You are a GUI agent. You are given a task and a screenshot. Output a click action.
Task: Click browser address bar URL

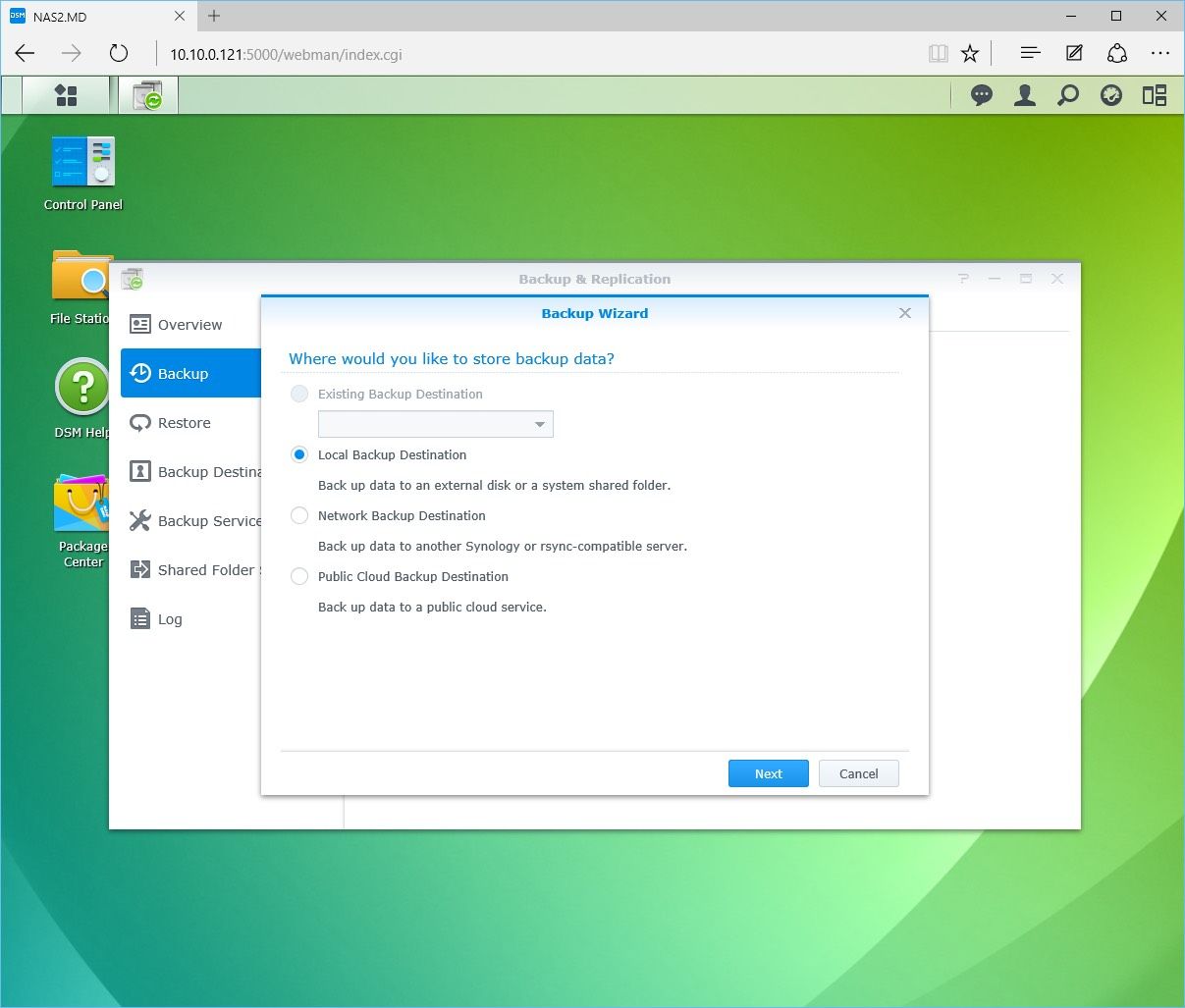[x=287, y=54]
